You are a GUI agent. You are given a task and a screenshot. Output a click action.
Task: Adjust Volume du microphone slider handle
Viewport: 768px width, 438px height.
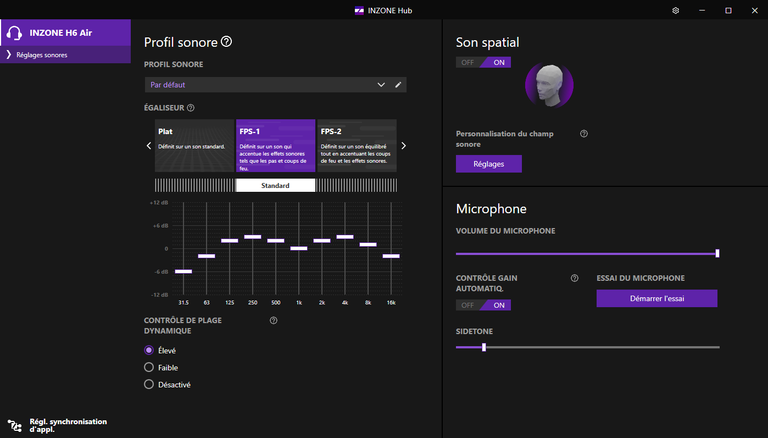[x=717, y=253]
